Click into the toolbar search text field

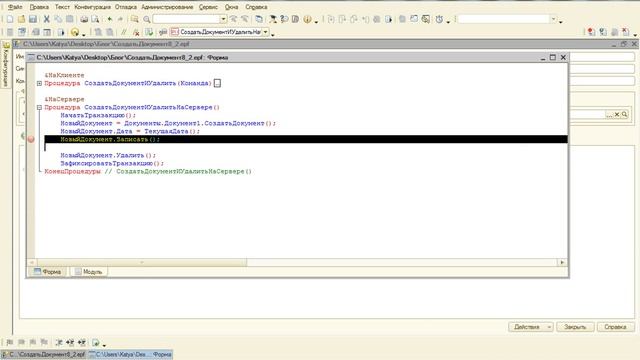187,19
